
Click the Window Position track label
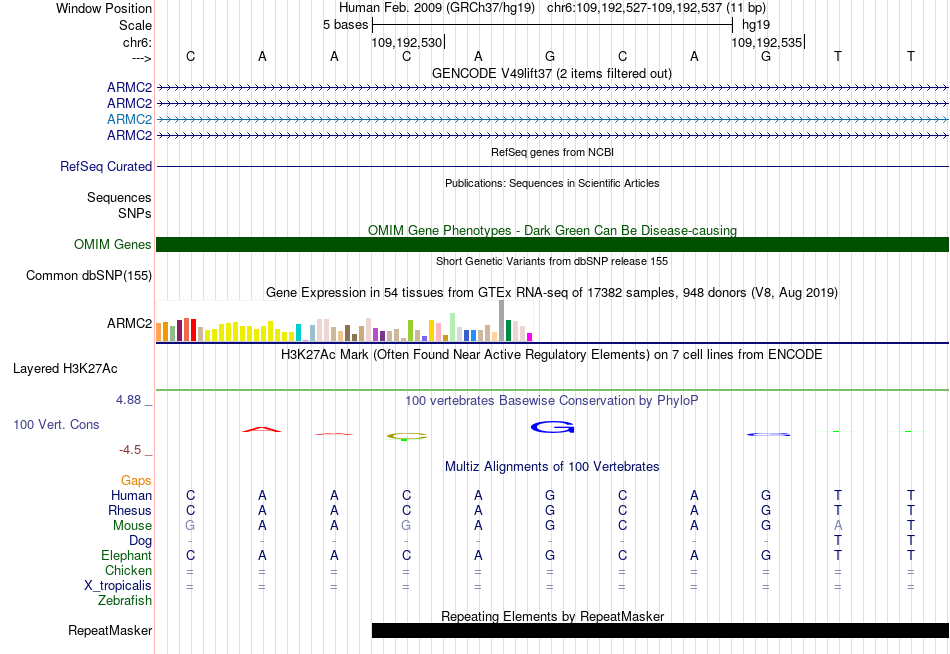tap(104, 8)
